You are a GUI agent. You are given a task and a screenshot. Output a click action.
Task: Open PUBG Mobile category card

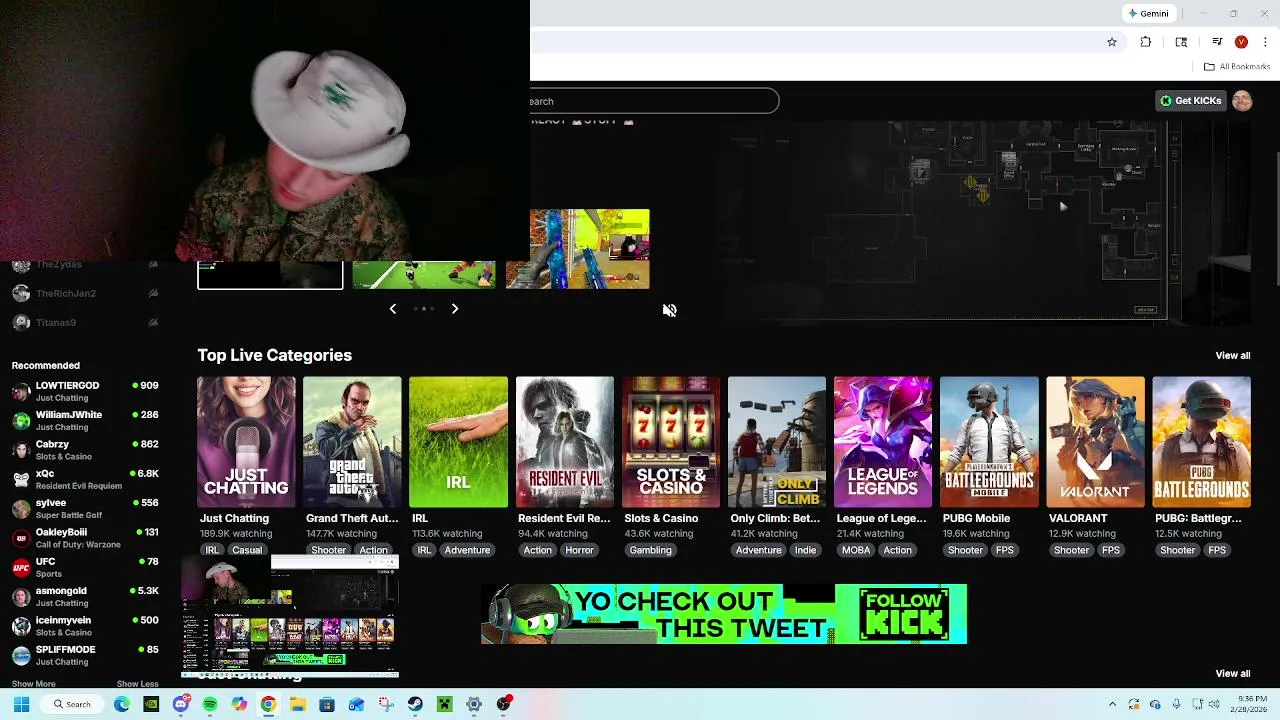tap(989, 442)
